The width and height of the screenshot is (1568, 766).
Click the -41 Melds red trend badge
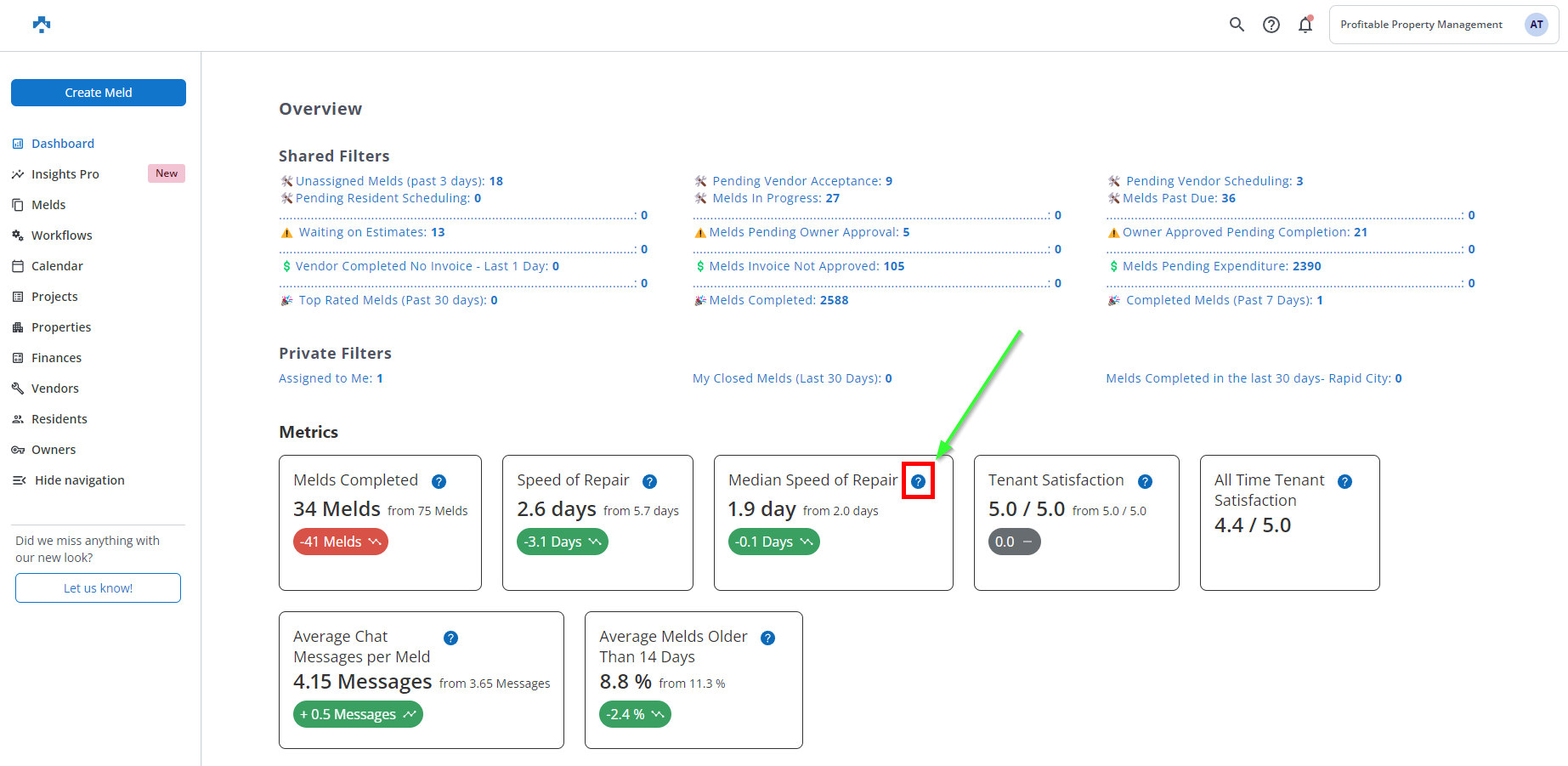(x=340, y=542)
